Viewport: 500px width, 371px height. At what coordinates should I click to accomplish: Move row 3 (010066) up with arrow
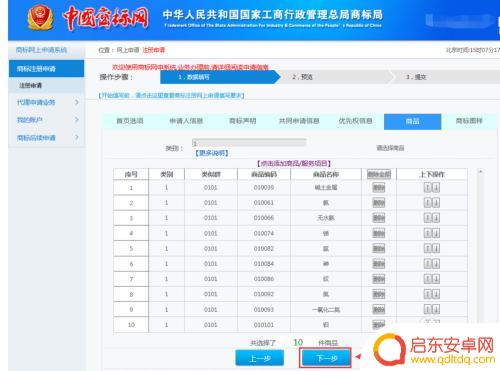[x=428, y=218]
